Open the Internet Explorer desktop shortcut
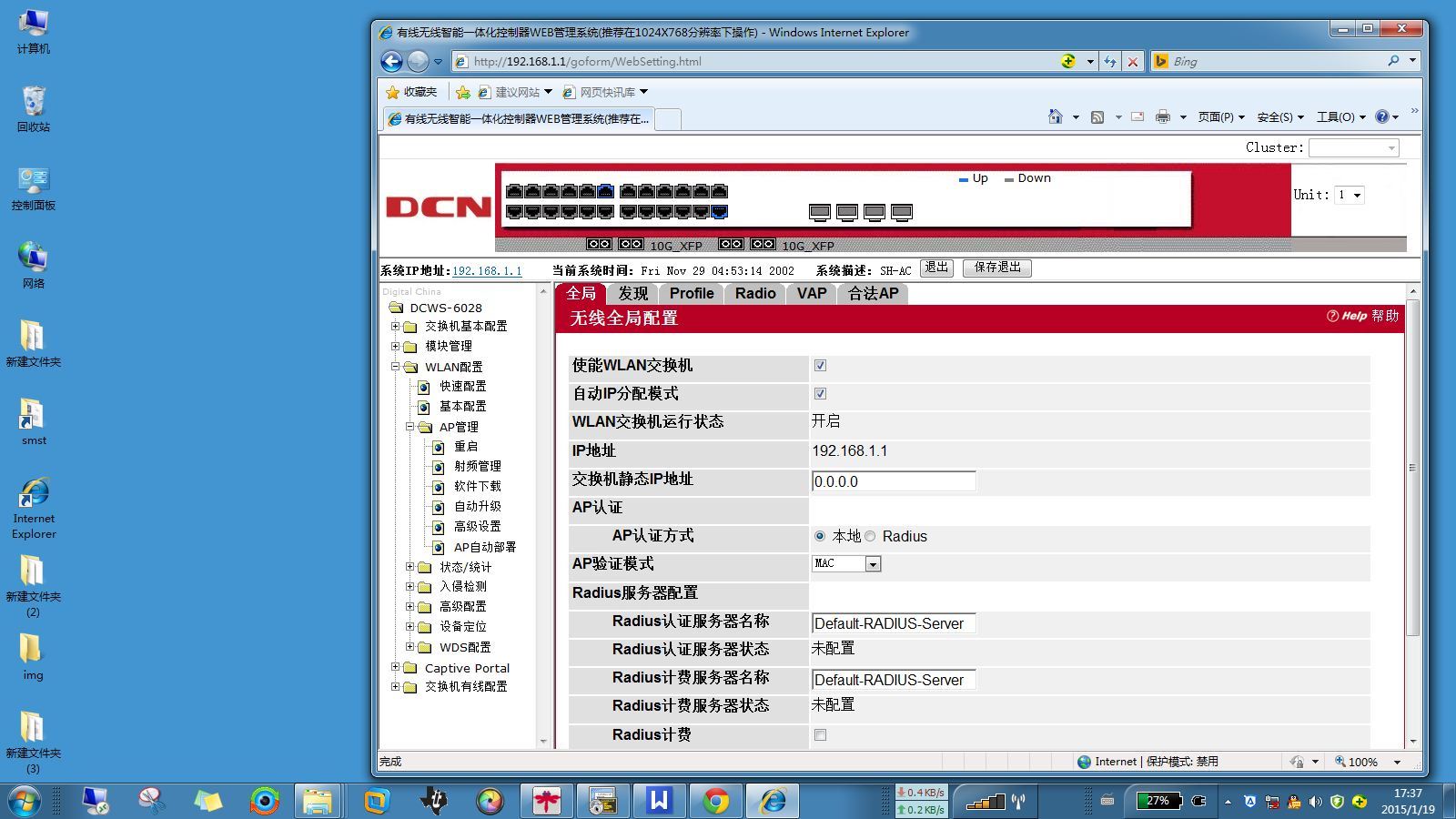The width and height of the screenshot is (1456, 819). tap(34, 509)
